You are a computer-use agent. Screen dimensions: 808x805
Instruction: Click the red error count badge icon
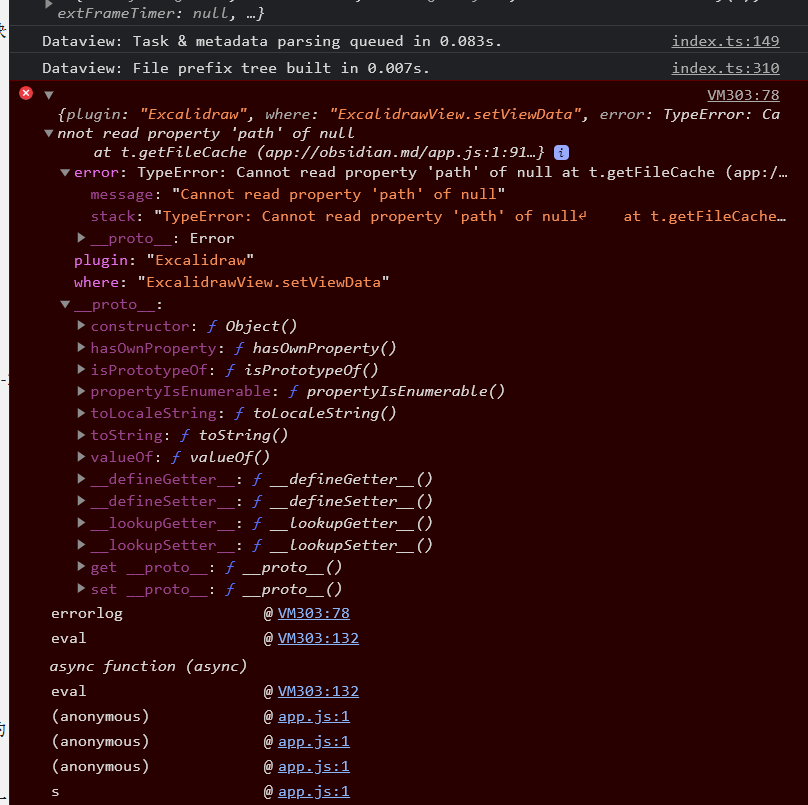[24, 92]
